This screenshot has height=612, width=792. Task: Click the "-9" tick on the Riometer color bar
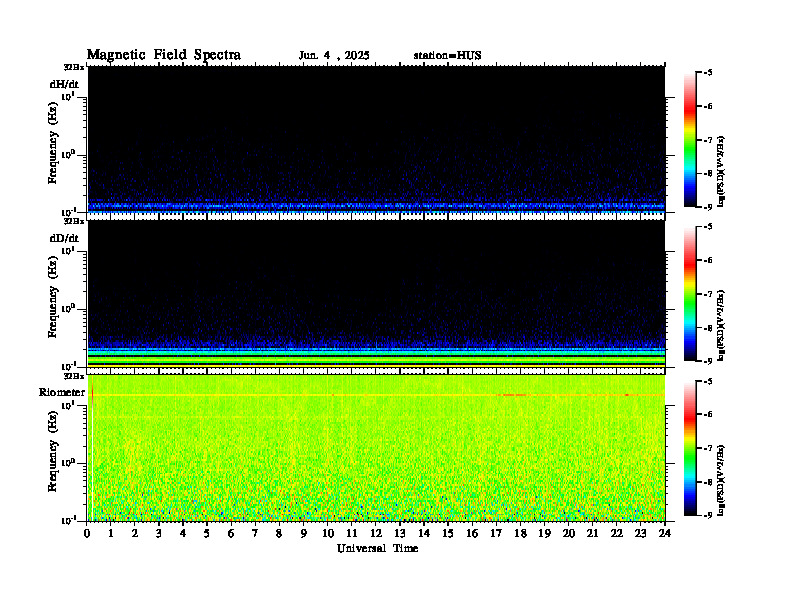tap(708, 515)
